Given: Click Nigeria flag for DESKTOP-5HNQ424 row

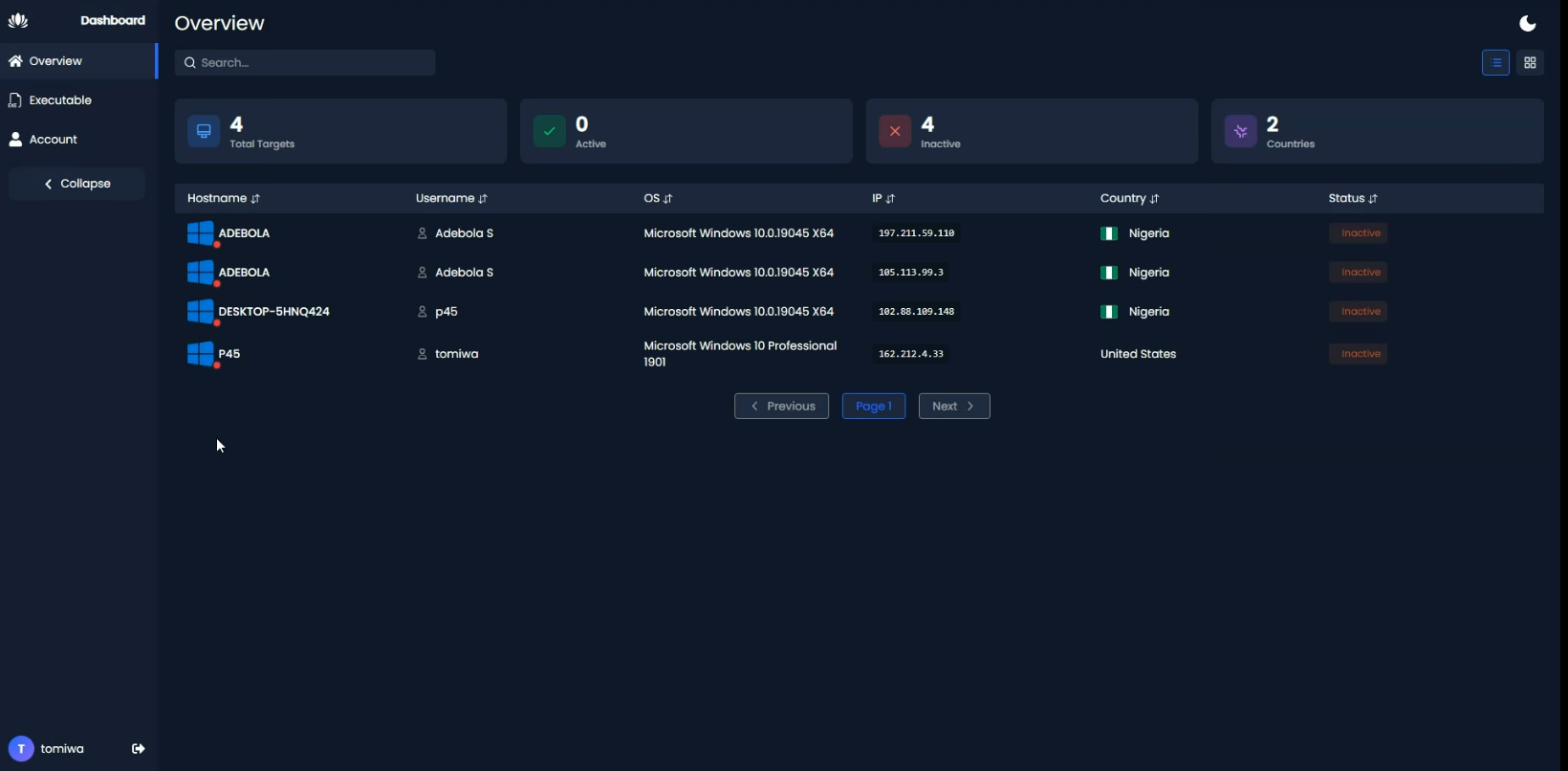Looking at the screenshot, I should click(1109, 312).
